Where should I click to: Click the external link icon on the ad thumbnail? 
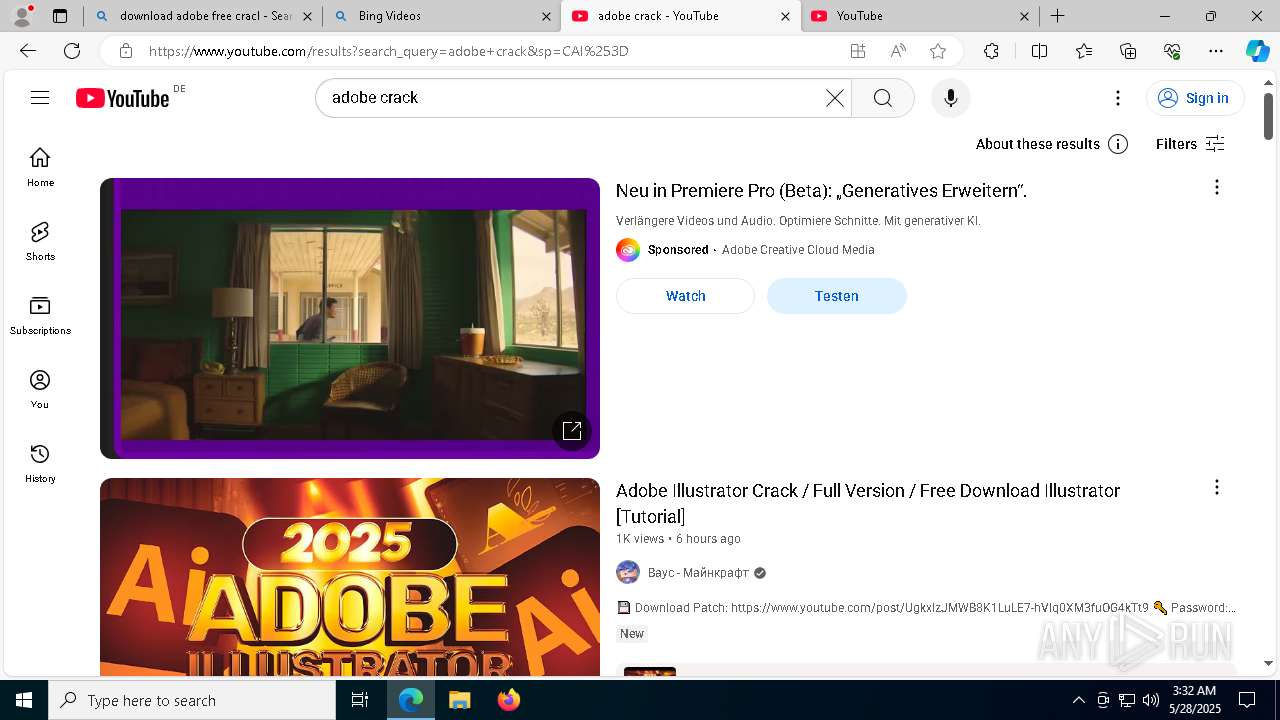click(x=572, y=430)
